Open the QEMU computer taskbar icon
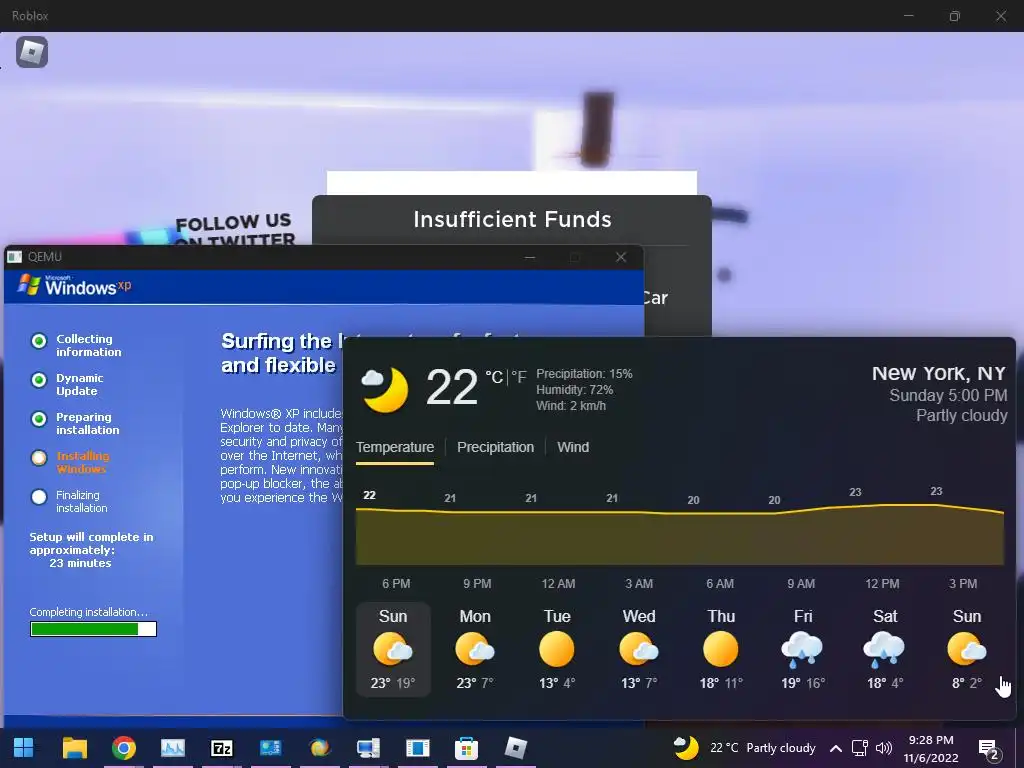The height and width of the screenshot is (768, 1024). (368, 748)
